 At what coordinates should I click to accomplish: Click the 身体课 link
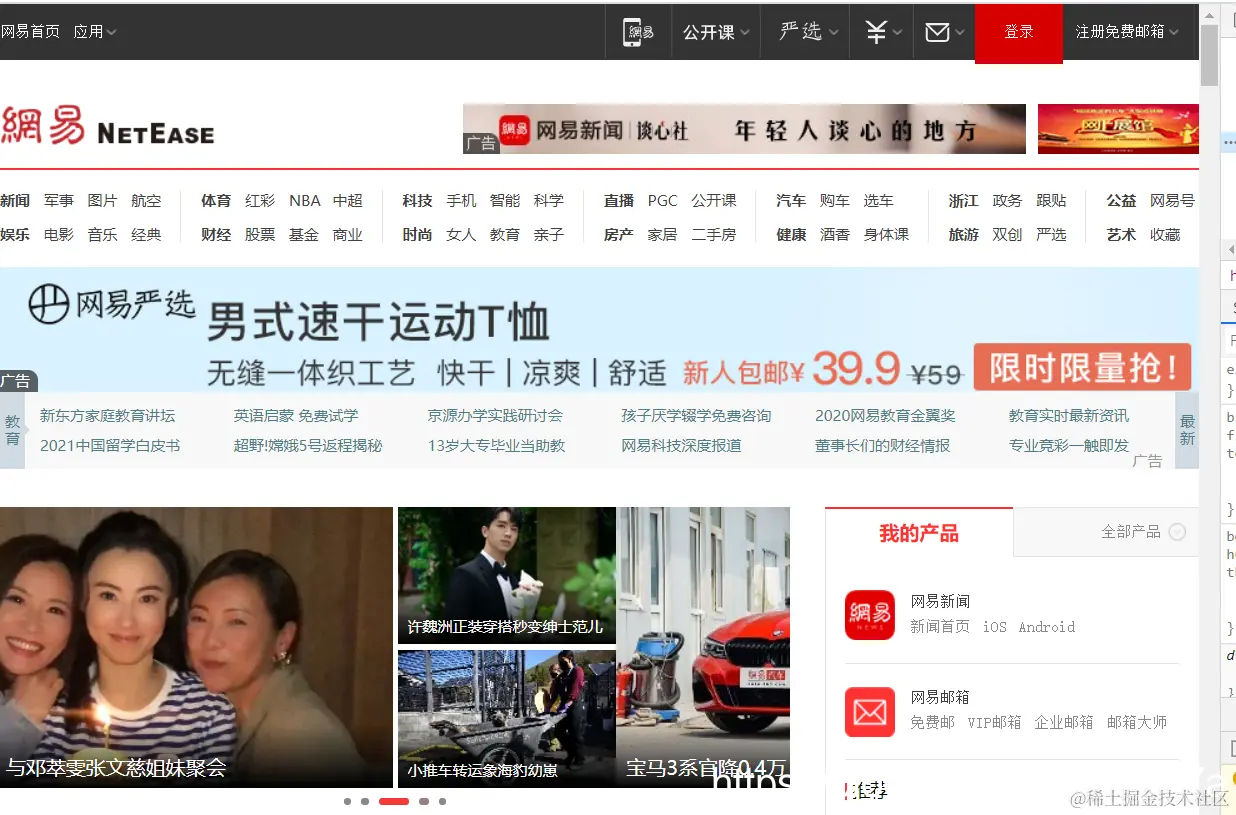pos(886,235)
